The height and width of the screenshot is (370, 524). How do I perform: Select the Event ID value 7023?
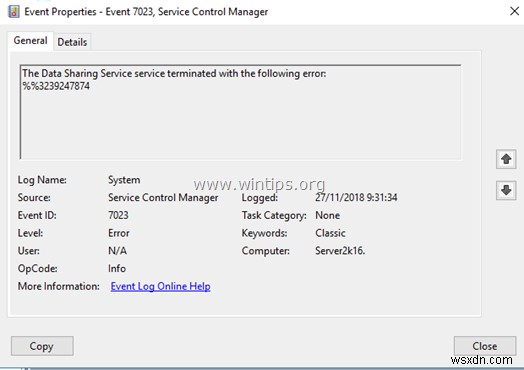[118, 215]
